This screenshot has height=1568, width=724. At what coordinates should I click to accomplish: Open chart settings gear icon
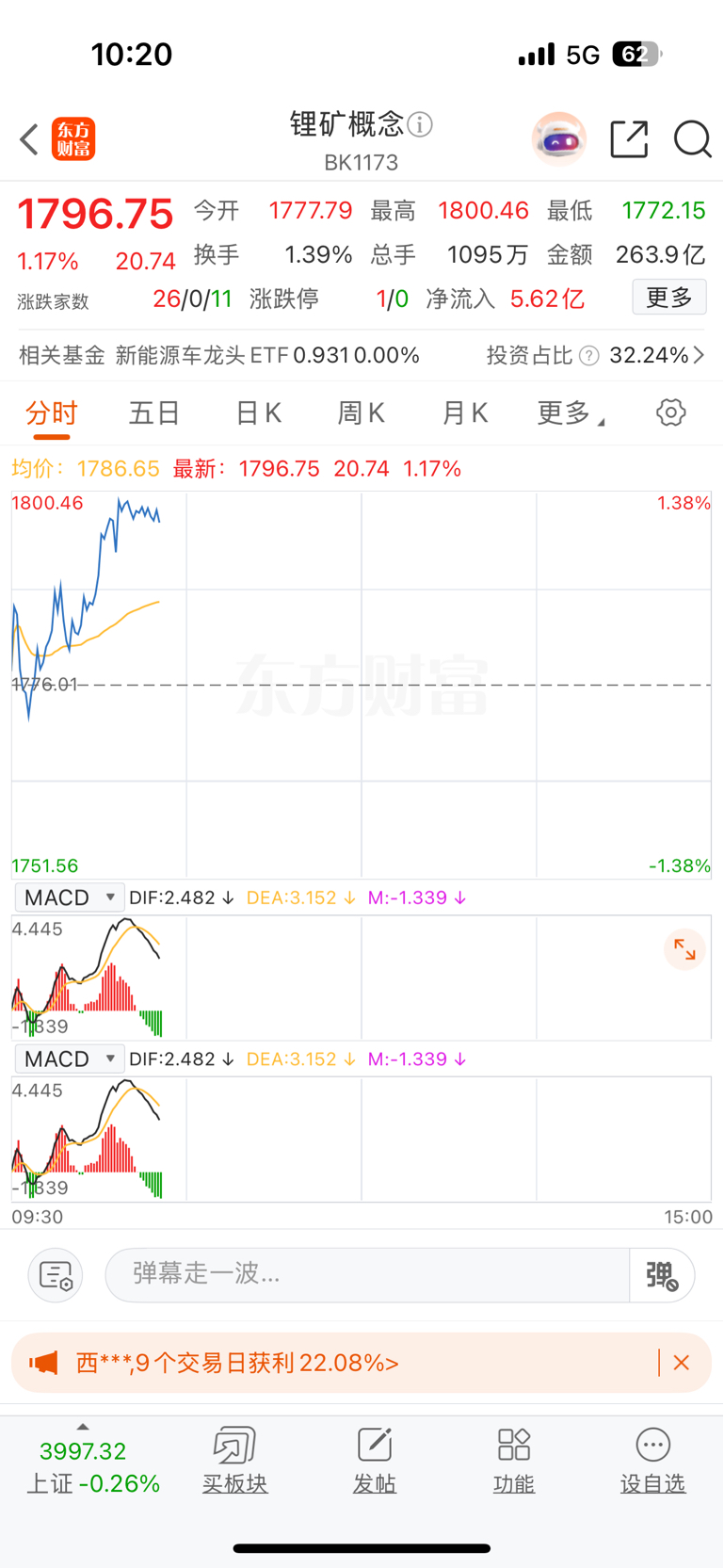[x=670, y=412]
